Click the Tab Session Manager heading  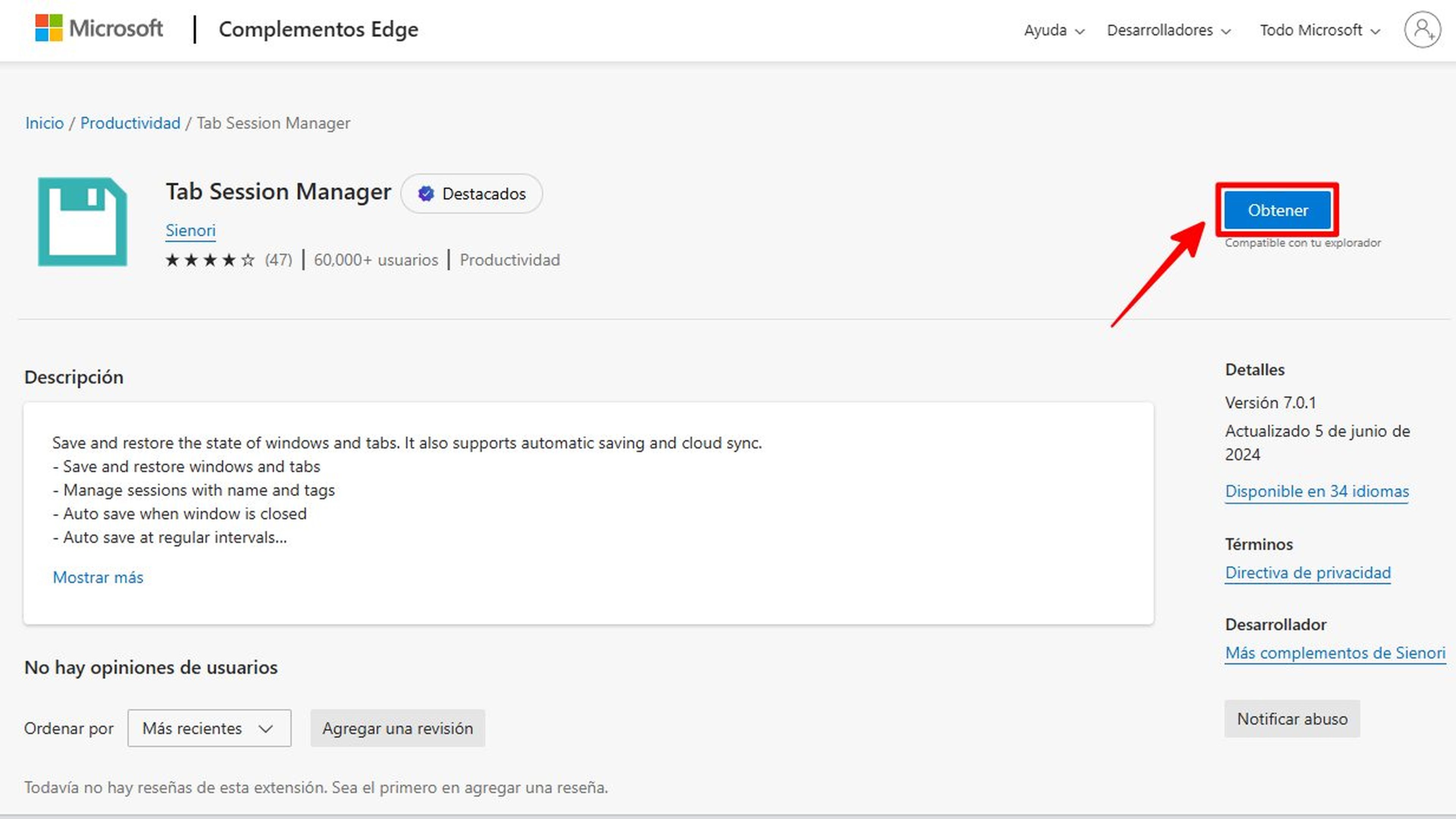pos(278,191)
